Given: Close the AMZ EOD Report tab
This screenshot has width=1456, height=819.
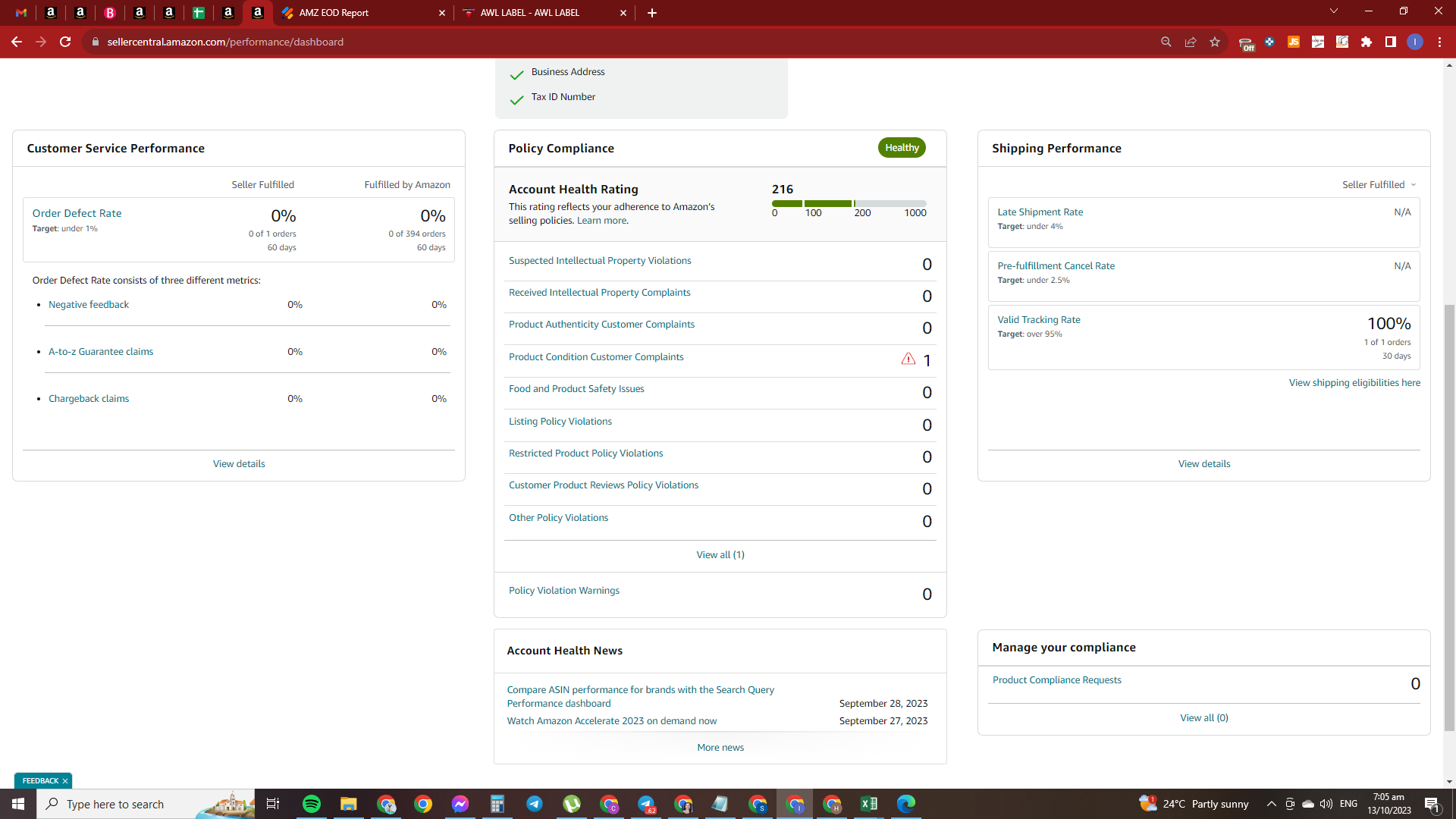Looking at the screenshot, I should tap(442, 13).
